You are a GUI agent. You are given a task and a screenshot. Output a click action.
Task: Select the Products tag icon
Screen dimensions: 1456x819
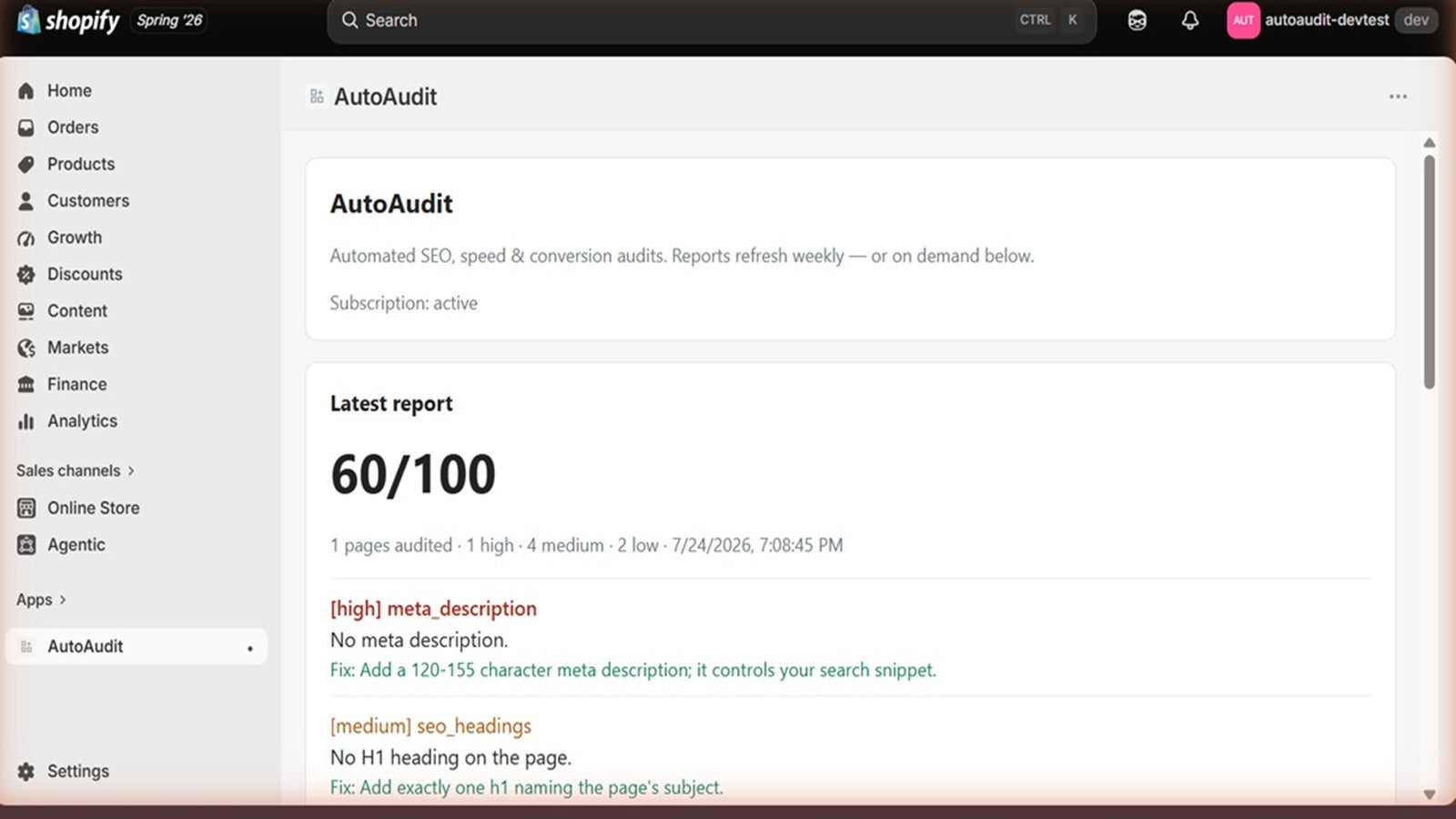click(x=26, y=165)
